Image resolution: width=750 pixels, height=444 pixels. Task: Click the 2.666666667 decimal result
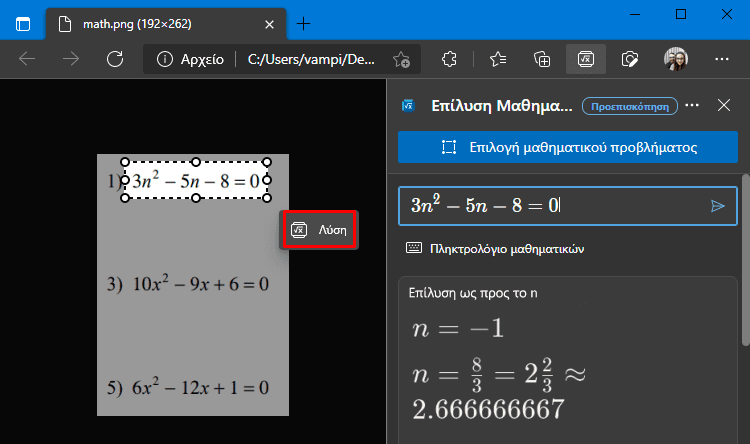[x=488, y=410]
